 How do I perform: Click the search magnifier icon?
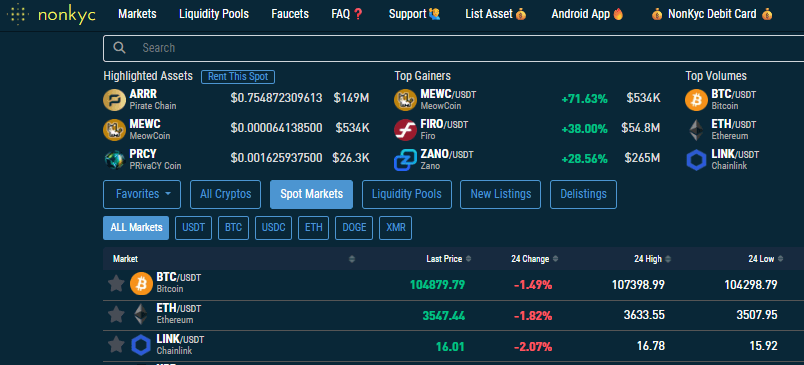(x=119, y=48)
